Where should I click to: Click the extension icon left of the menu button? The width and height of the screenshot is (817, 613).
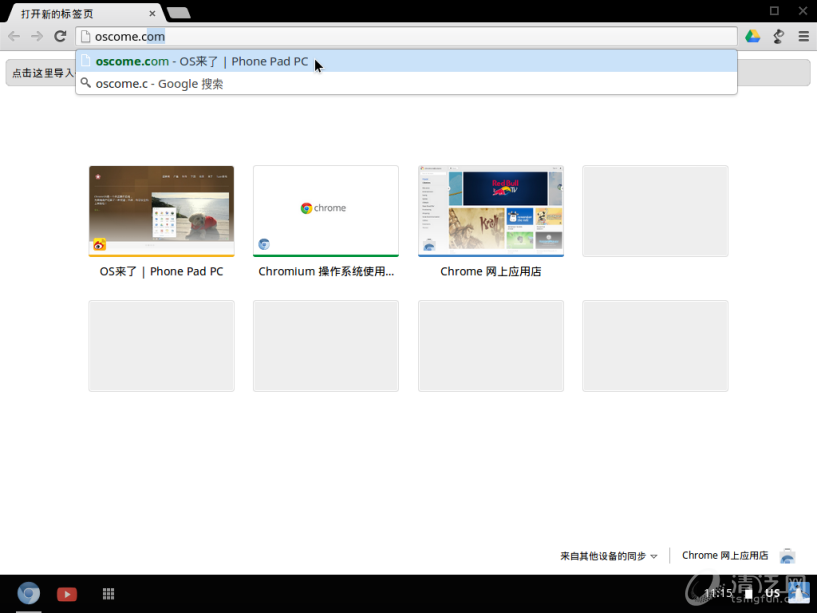coord(779,37)
